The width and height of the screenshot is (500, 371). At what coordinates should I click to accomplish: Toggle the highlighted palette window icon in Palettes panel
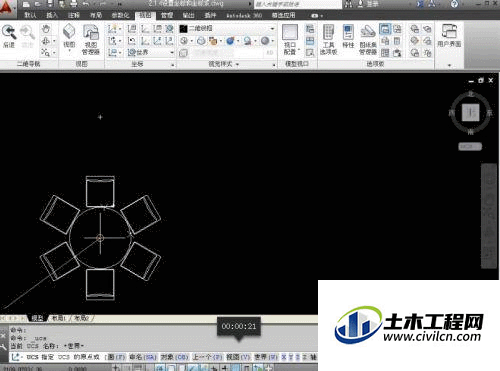click(x=385, y=29)
